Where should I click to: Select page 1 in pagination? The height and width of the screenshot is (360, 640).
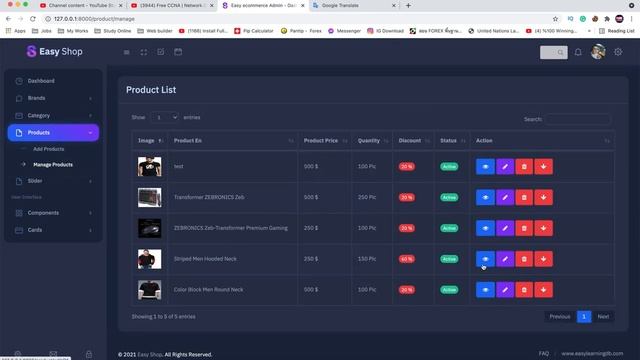[x=584, y=317]
